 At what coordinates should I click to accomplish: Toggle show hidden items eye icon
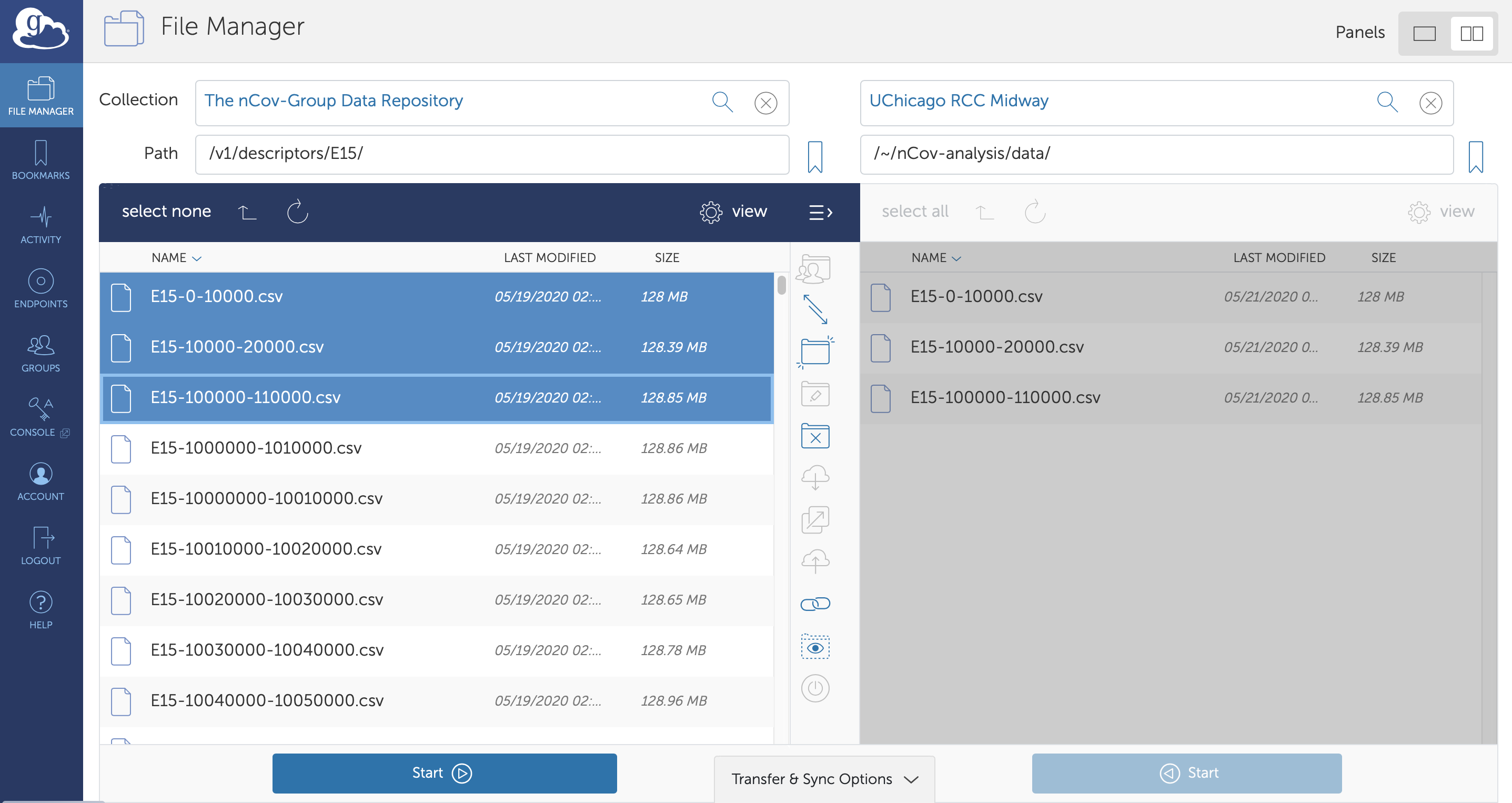point(815,647)
